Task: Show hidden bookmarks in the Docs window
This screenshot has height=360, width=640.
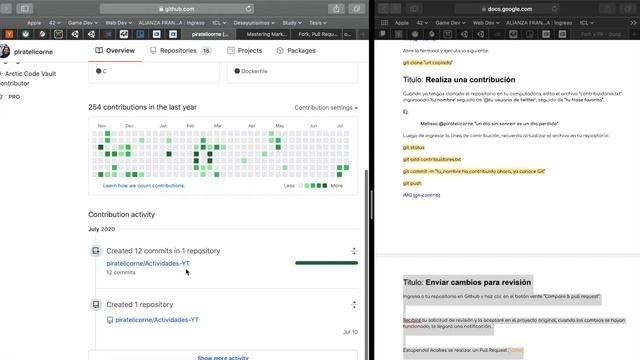Action: [633, 23]
